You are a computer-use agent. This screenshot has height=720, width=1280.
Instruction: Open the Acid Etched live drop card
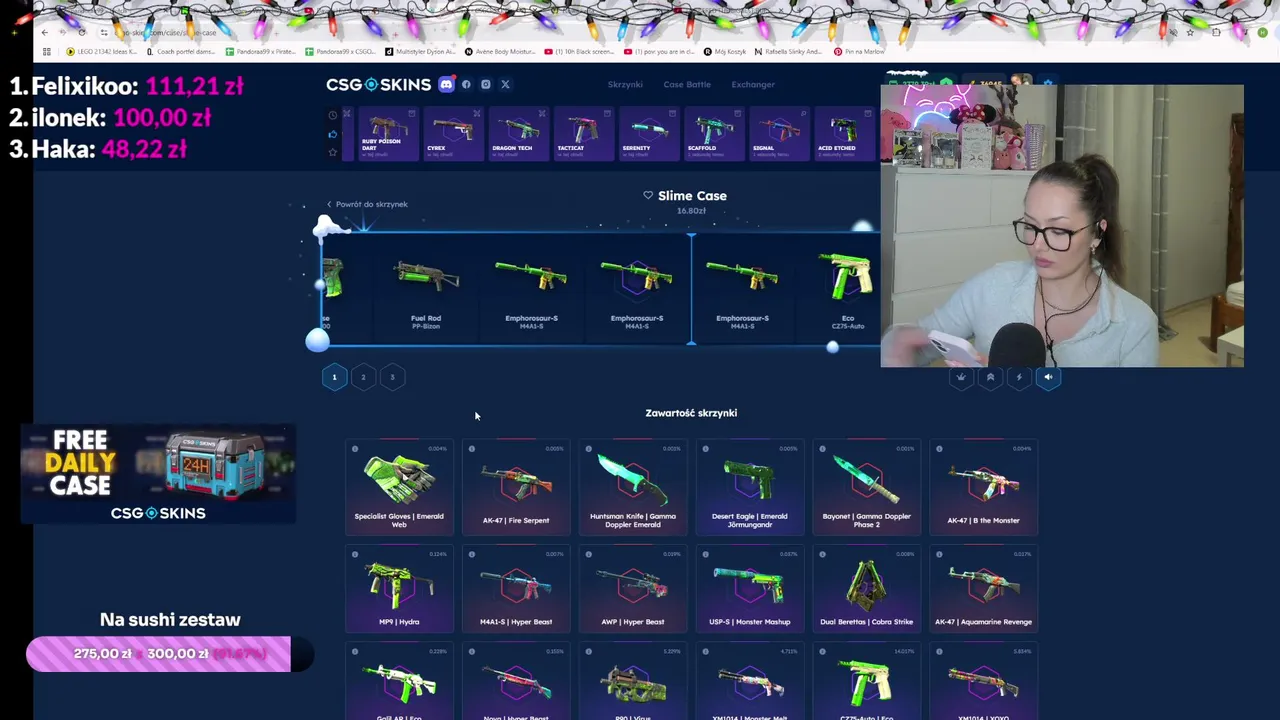[843, 134]
